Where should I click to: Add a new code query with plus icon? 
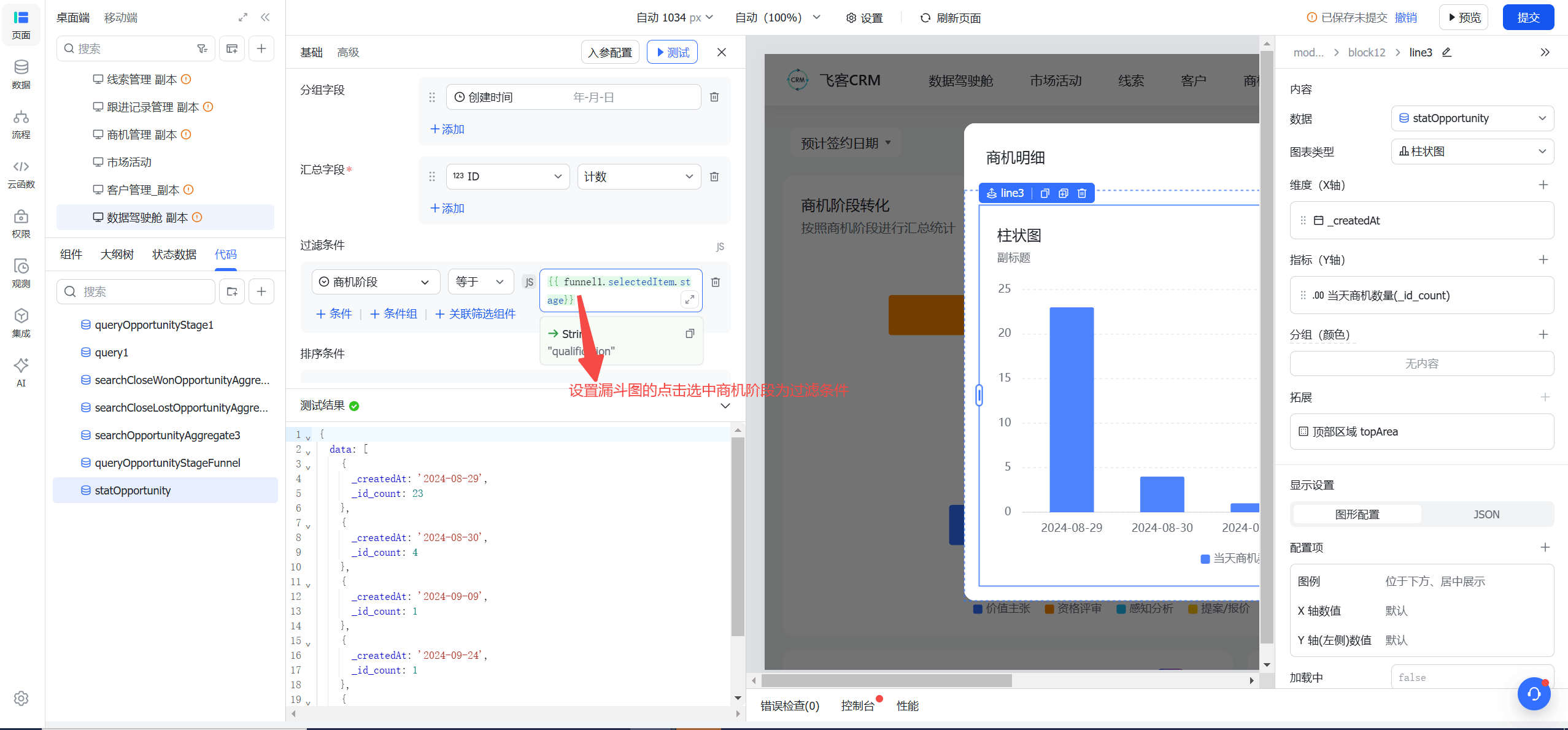(x=261, y=291)
